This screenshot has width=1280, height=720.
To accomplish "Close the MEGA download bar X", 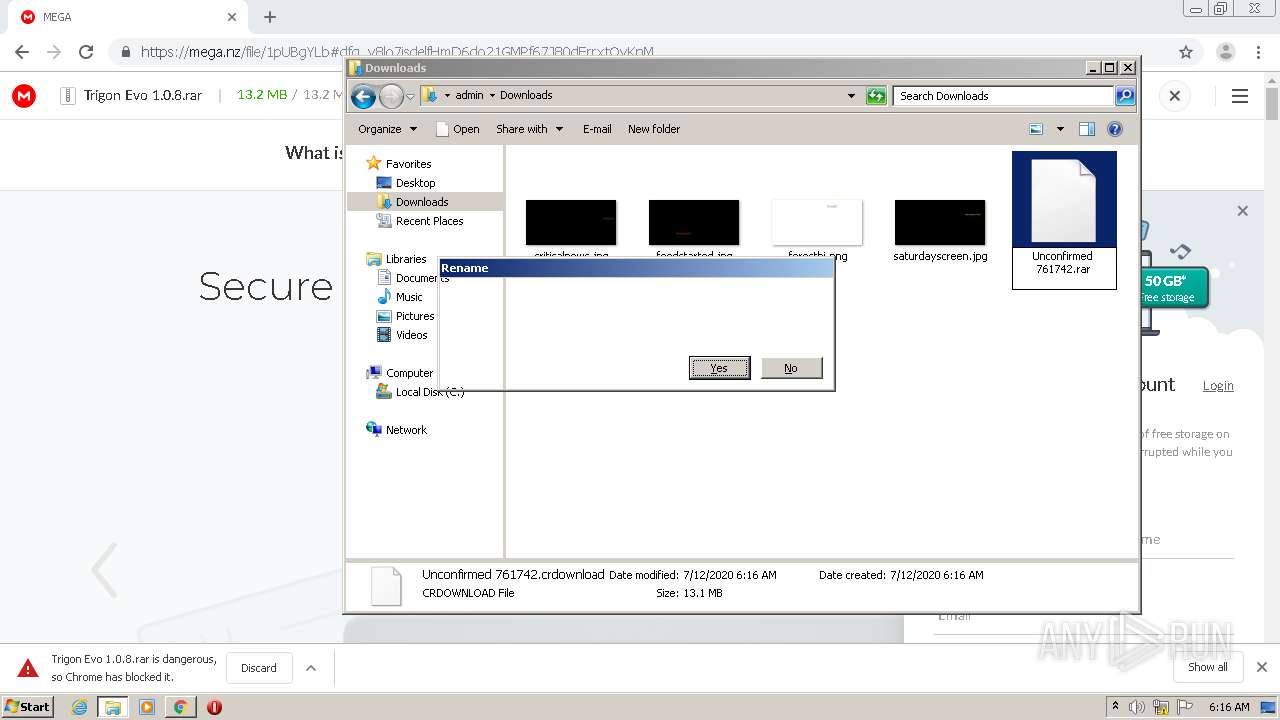I will (x=1175, y=96).
